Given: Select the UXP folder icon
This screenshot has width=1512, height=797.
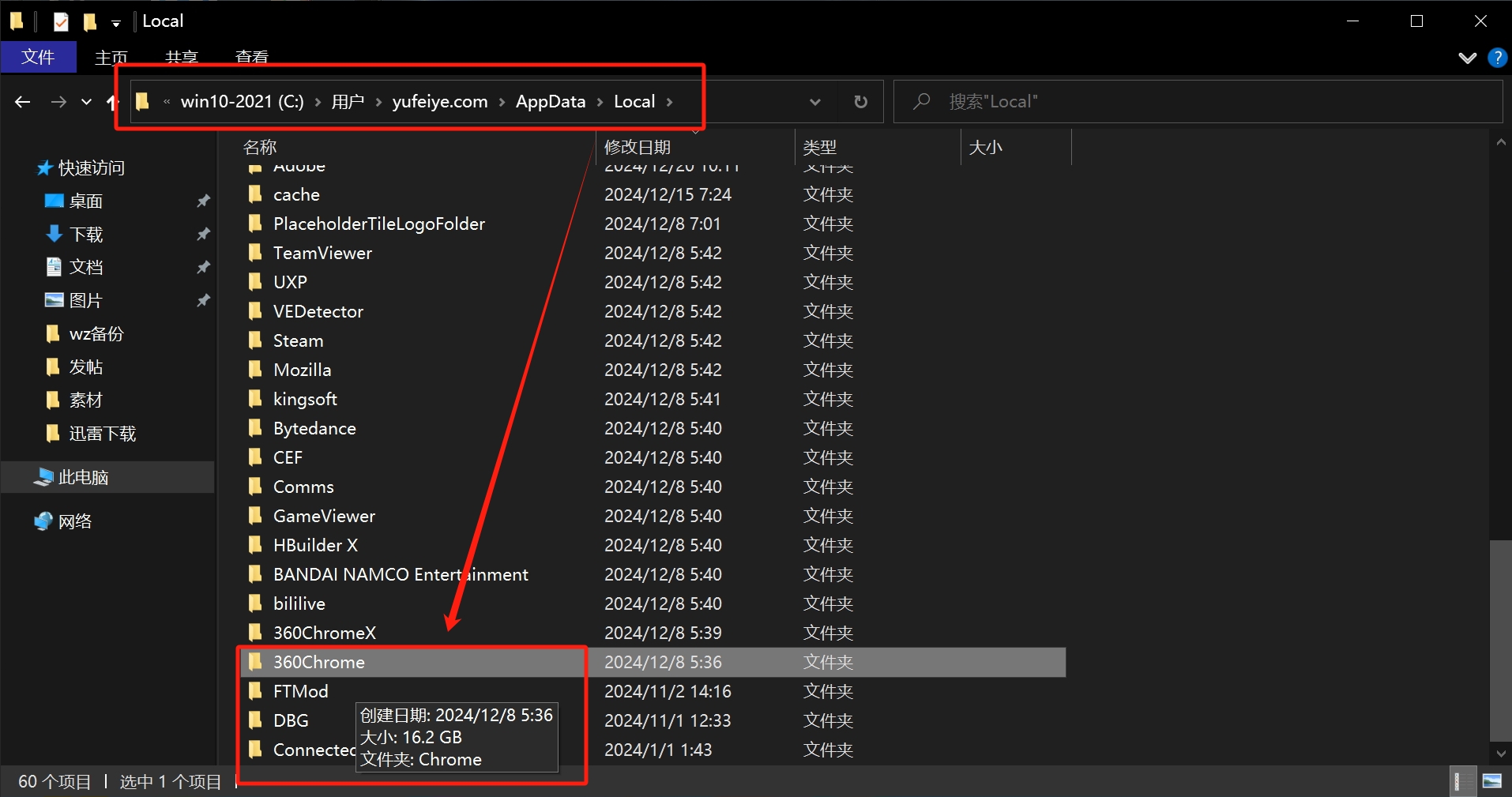Looking at the screenshot, I should click(254, 281).
